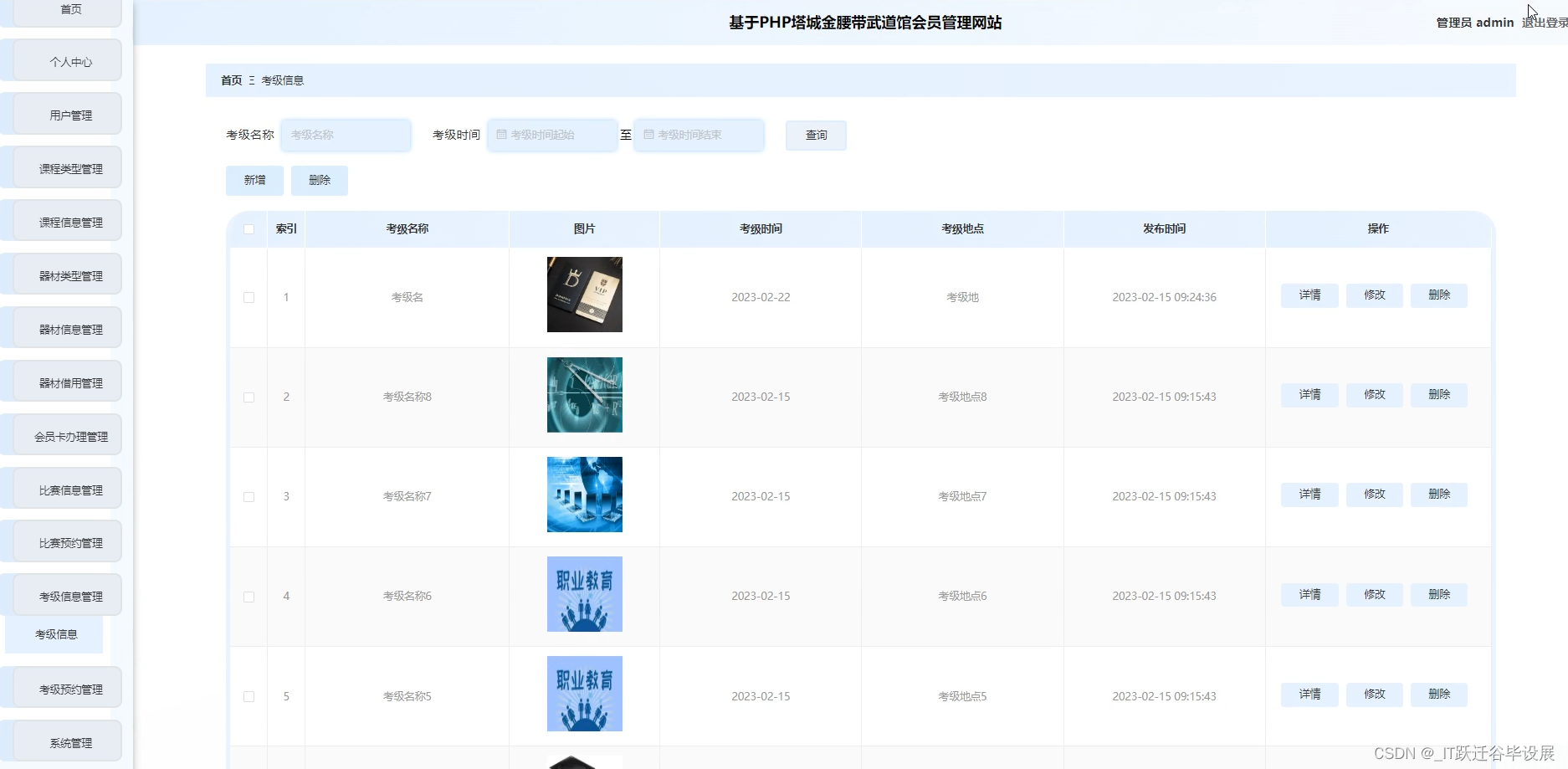Viewport: 1568px width, 769px height.
Task: Click the 考级时间 column header
Action: [761, 229]
